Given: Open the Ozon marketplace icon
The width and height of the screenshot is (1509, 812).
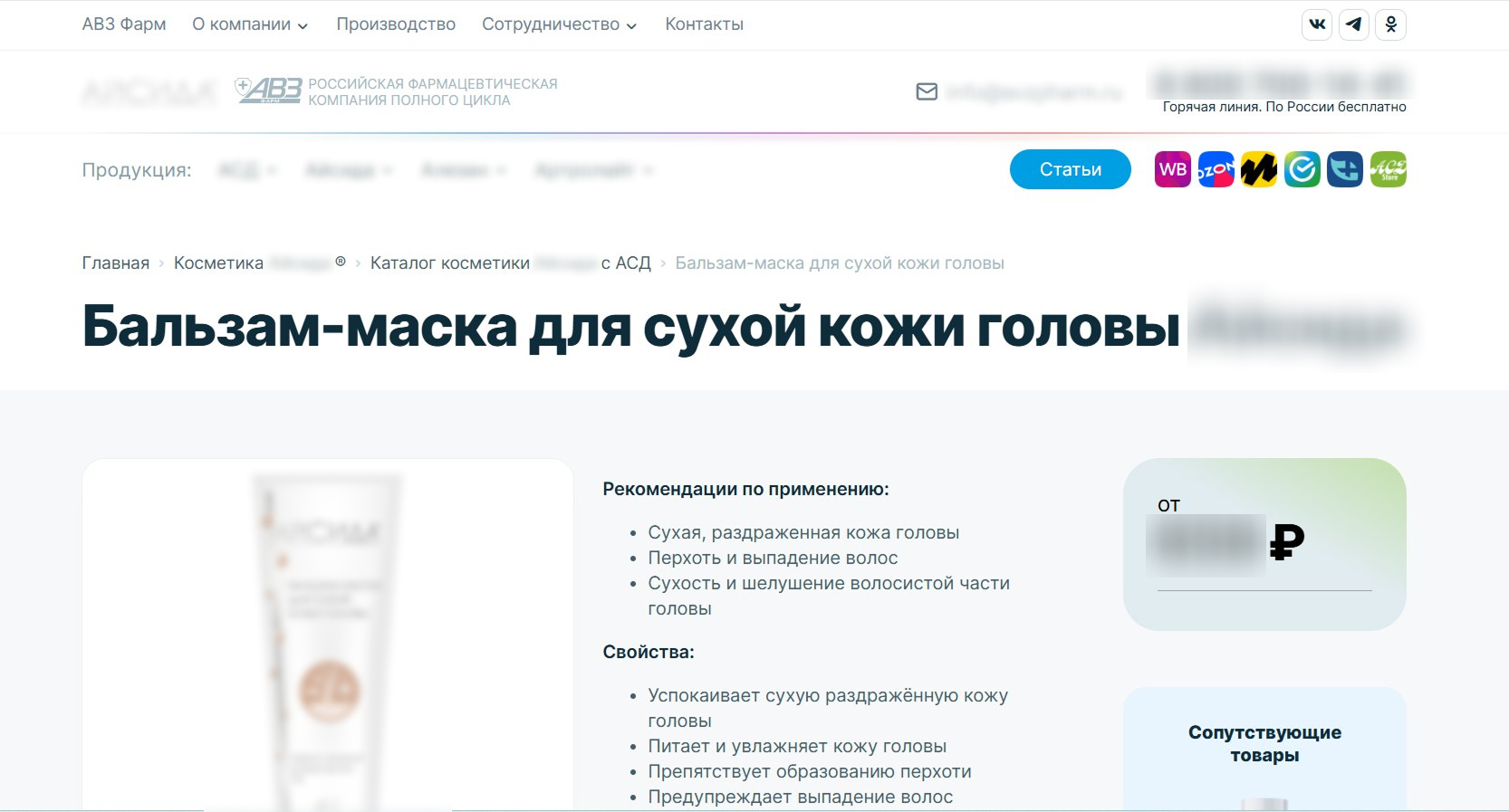Looking at the screenshot, I should tap(1216, 169).
